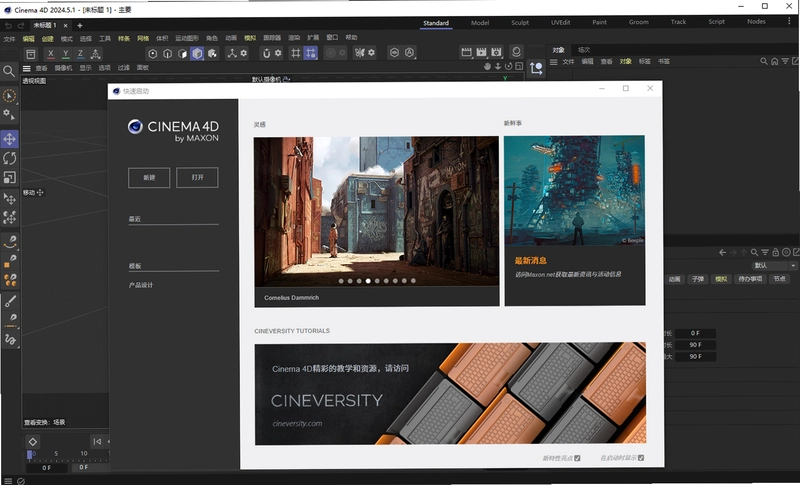The height and width of the screenshot is (485, 800).
Task: Click the 最新消息 news heading
Action: click(531, 261)
